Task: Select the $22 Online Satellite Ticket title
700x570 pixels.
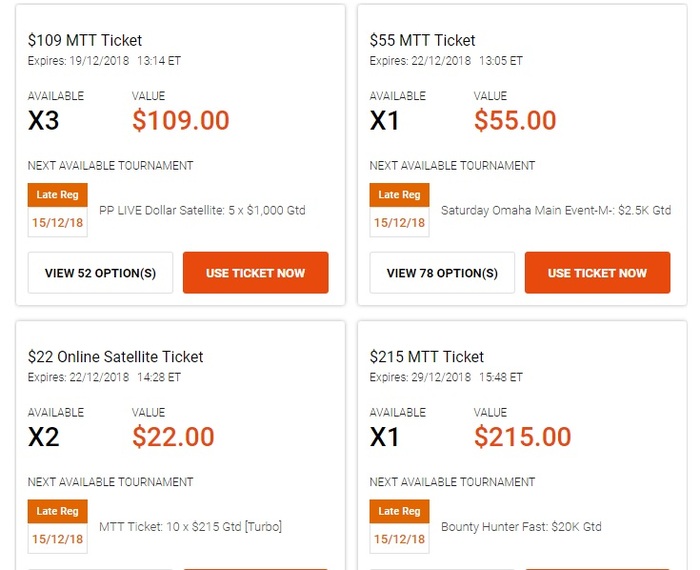Action: point(115,357)
